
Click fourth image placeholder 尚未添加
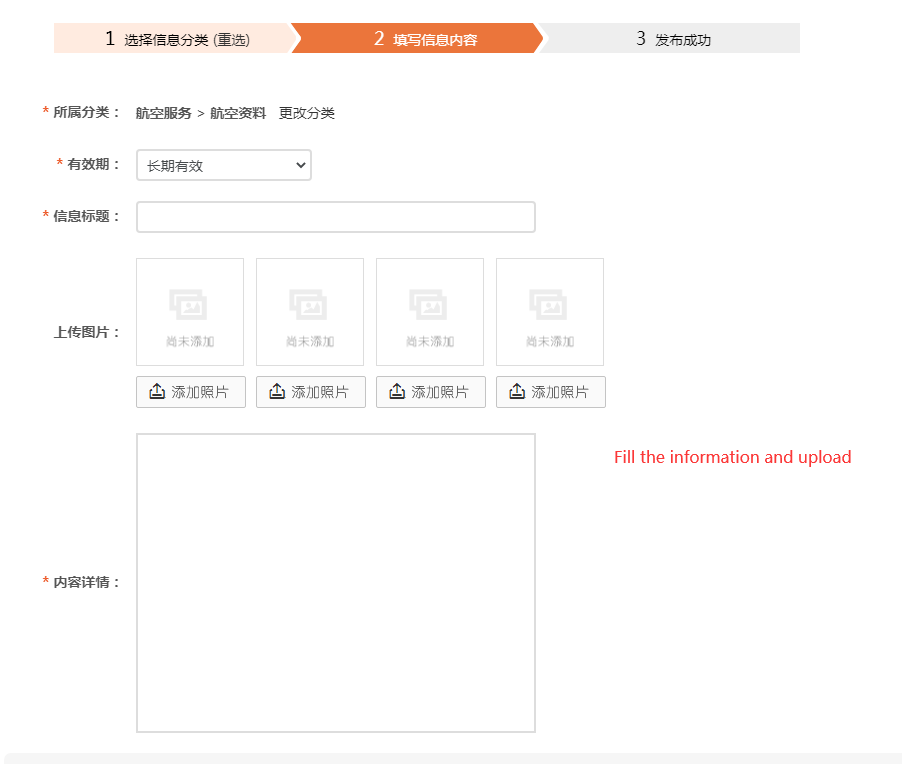tap(550, 312)
